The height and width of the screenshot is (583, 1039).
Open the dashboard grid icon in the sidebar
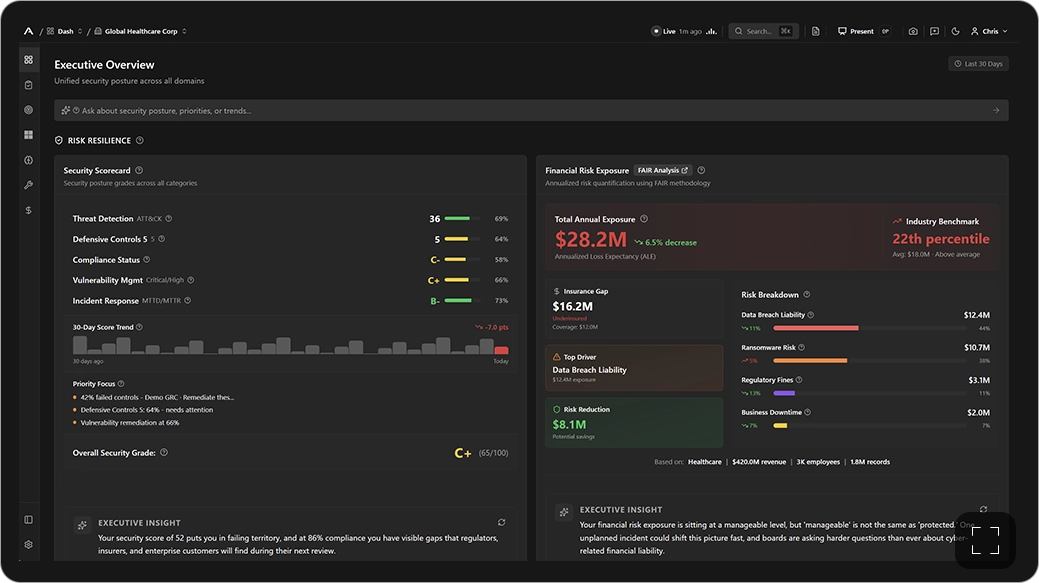coord(28,60)
